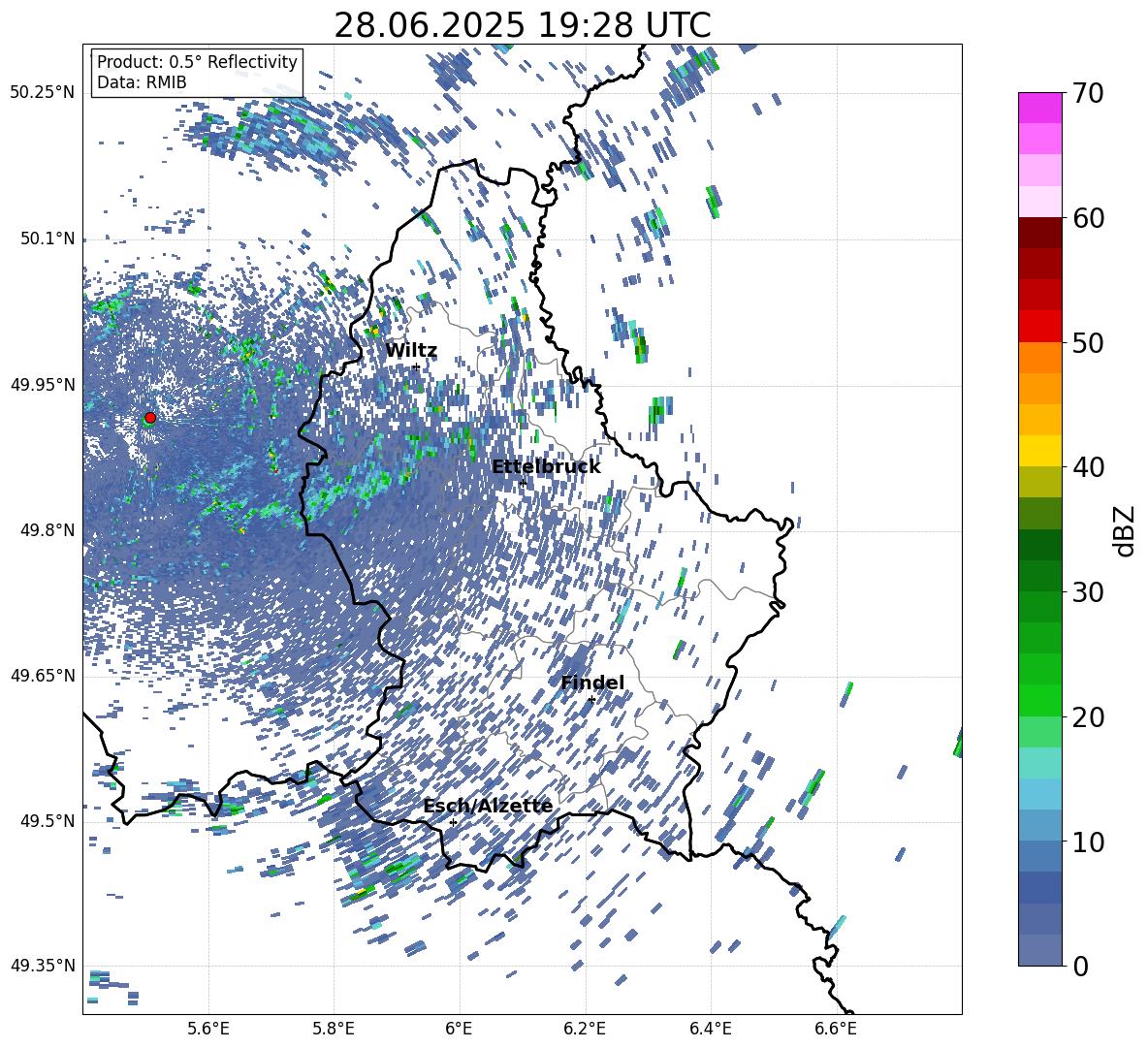Click the colorbar 50 tick label
The image size is (1148, 1048).
tap(1089, 343)
